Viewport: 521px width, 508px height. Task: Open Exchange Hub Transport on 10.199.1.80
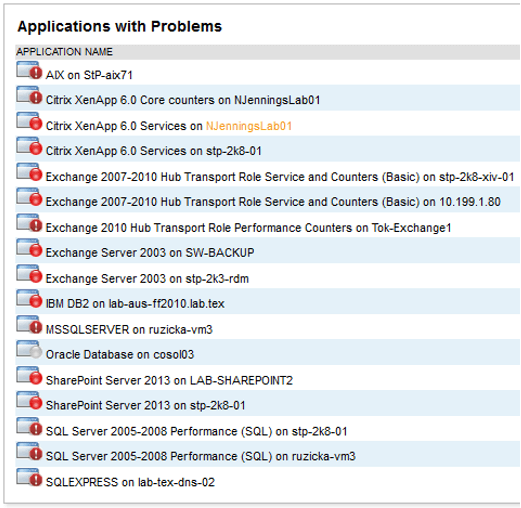pos(273,202)
